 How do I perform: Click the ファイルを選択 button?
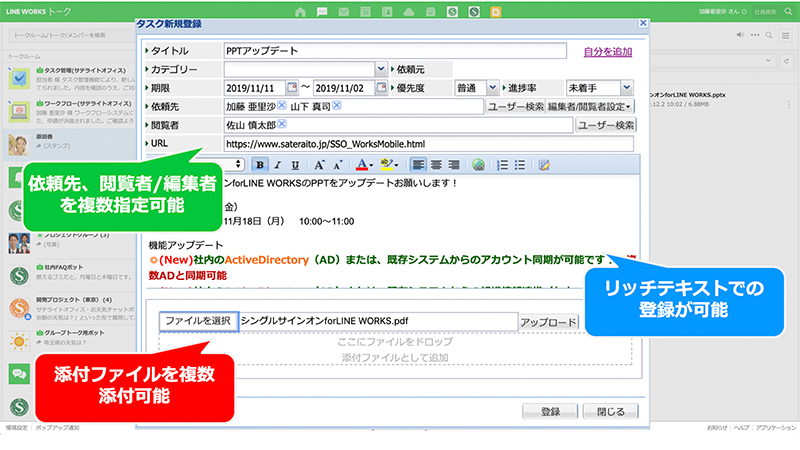(198, 321)
